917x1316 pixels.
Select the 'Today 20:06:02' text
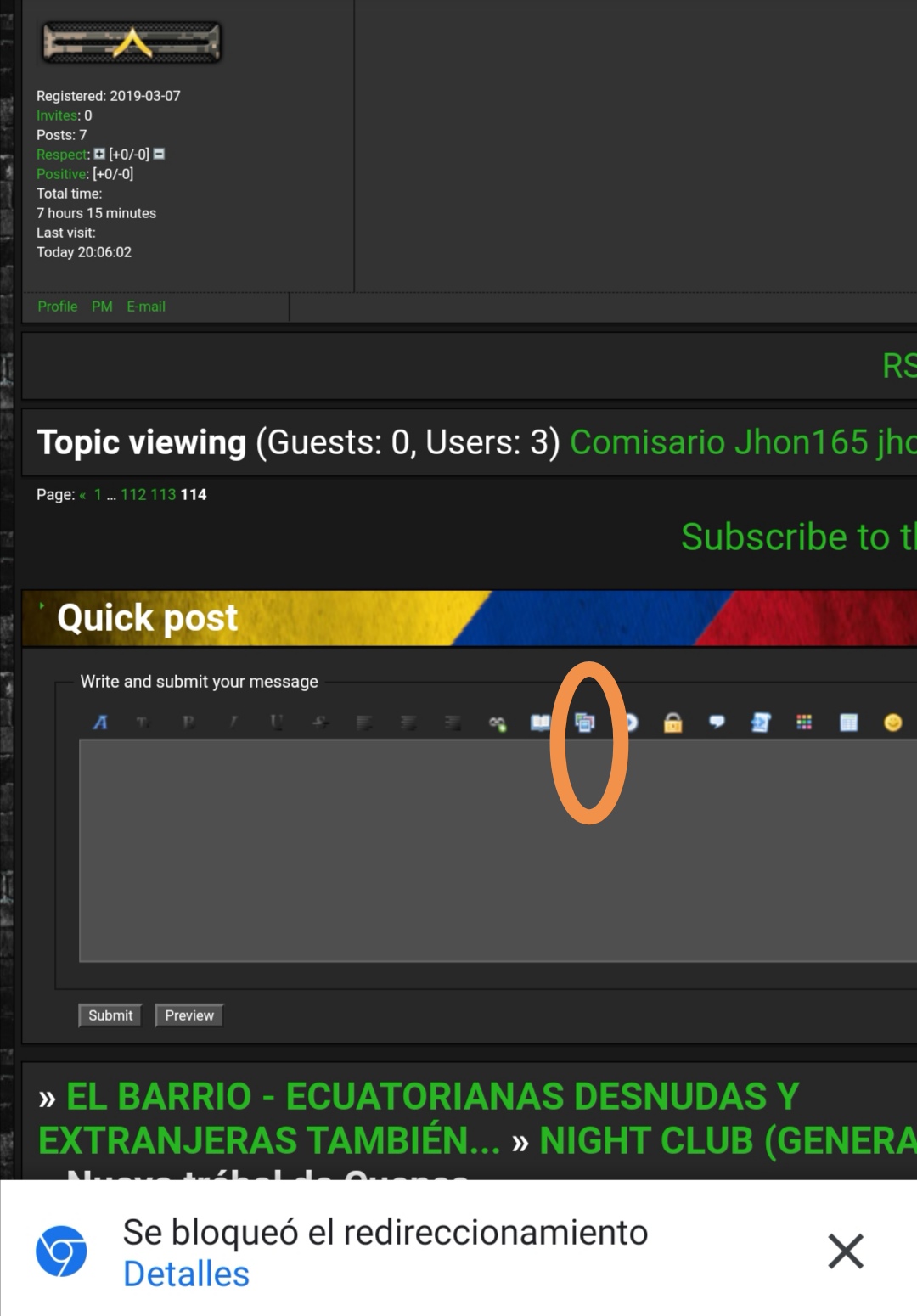tap(84, 252)
